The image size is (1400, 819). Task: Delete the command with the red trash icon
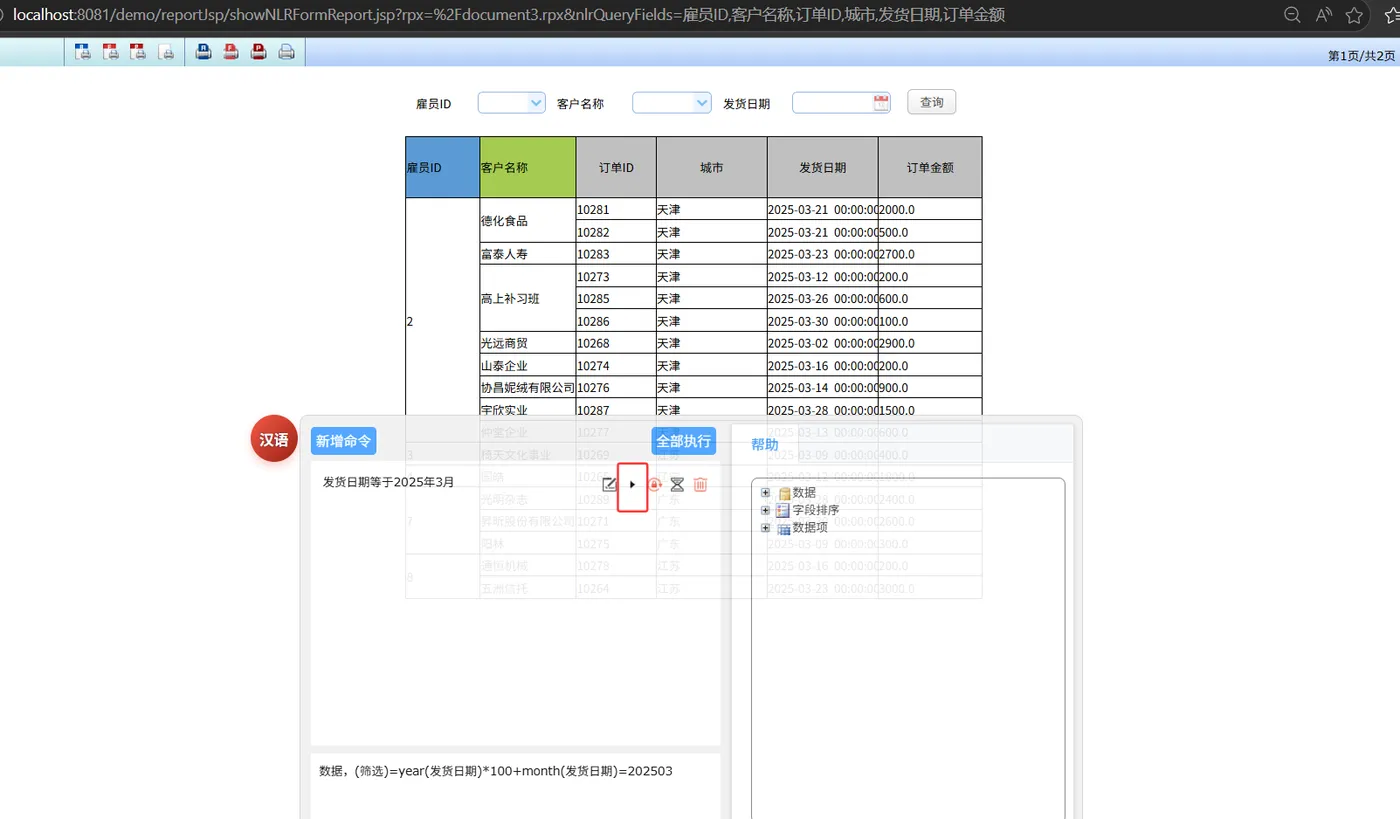tap(700, 484)
